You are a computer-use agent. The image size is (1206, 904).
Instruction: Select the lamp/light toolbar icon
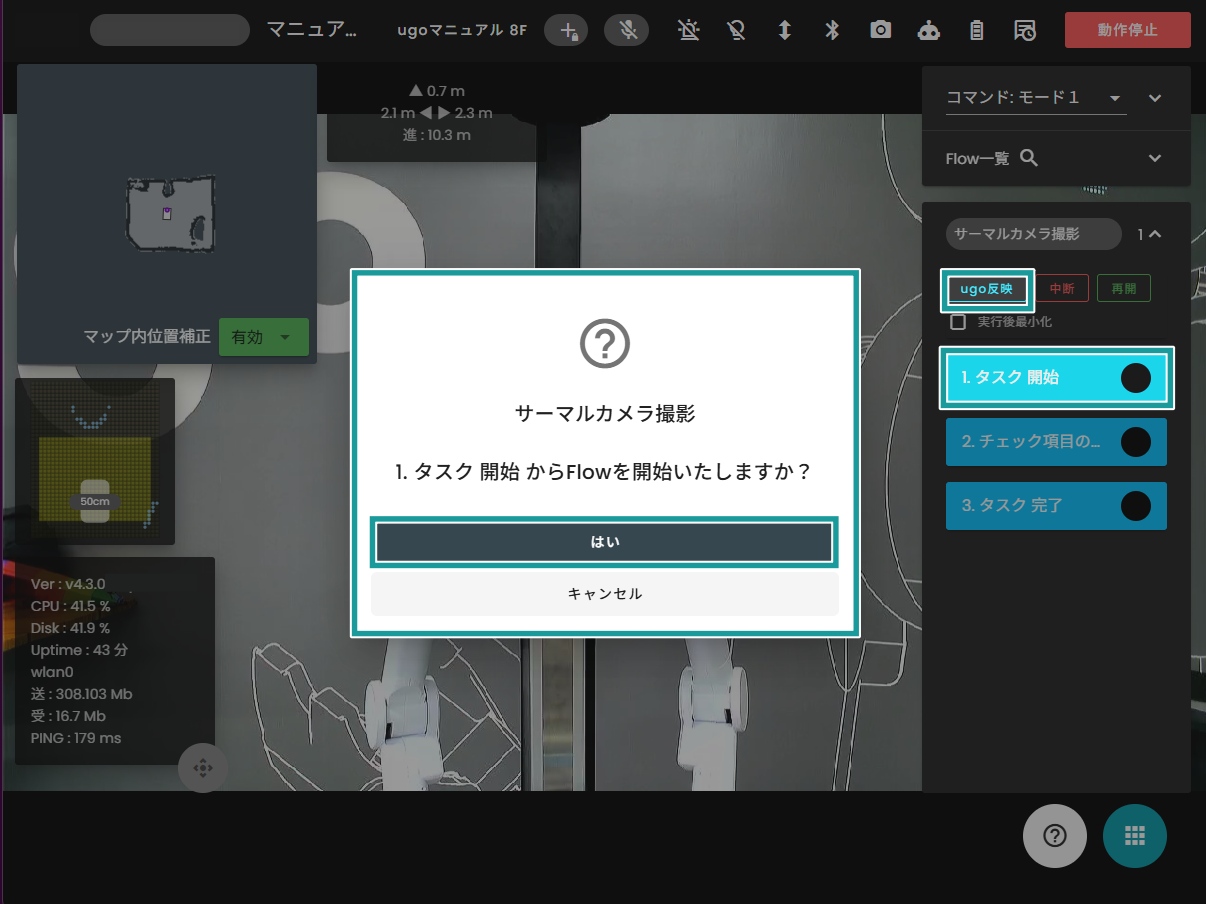[737, 30]
